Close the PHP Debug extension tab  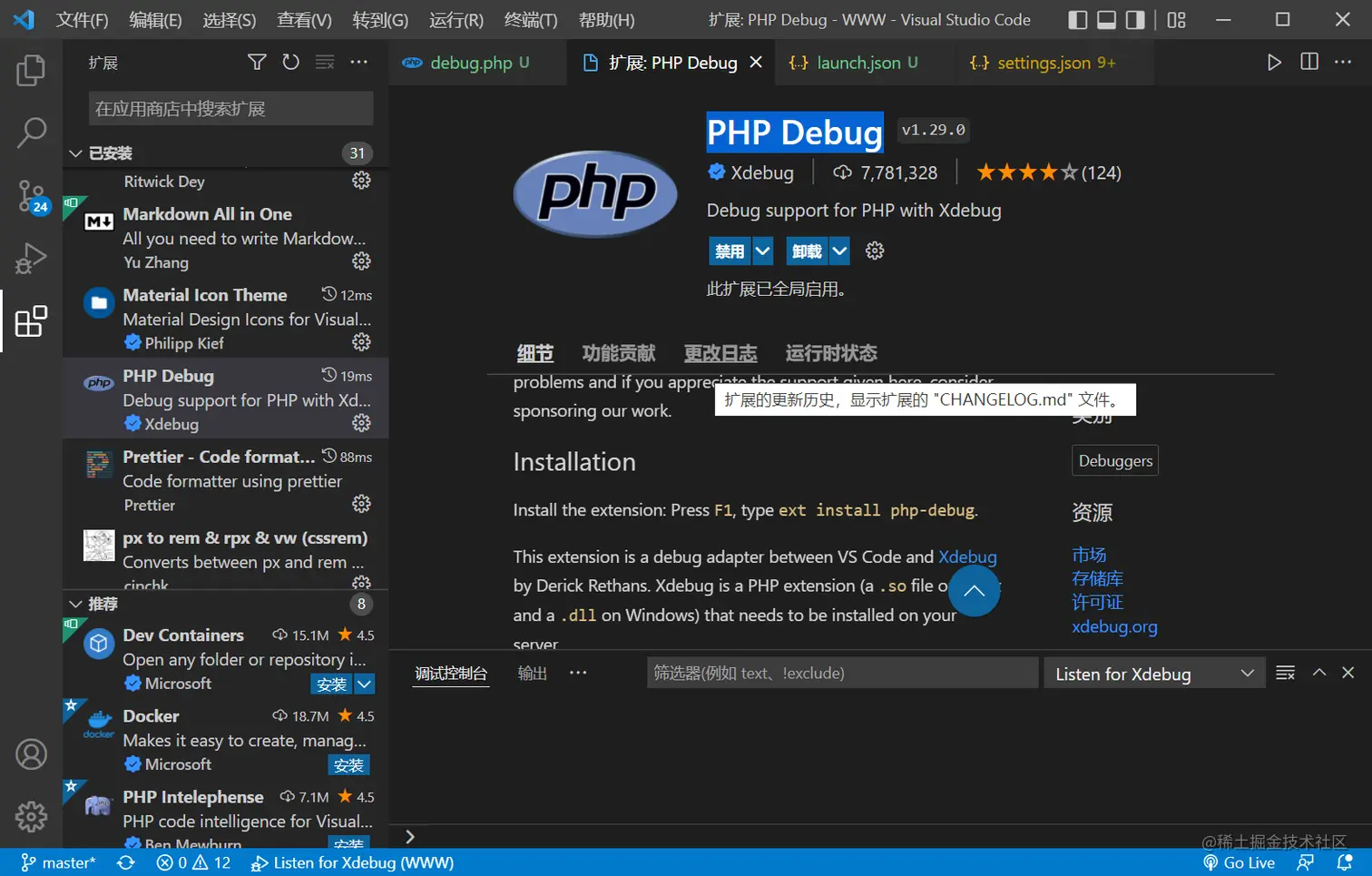pos(756,62)
